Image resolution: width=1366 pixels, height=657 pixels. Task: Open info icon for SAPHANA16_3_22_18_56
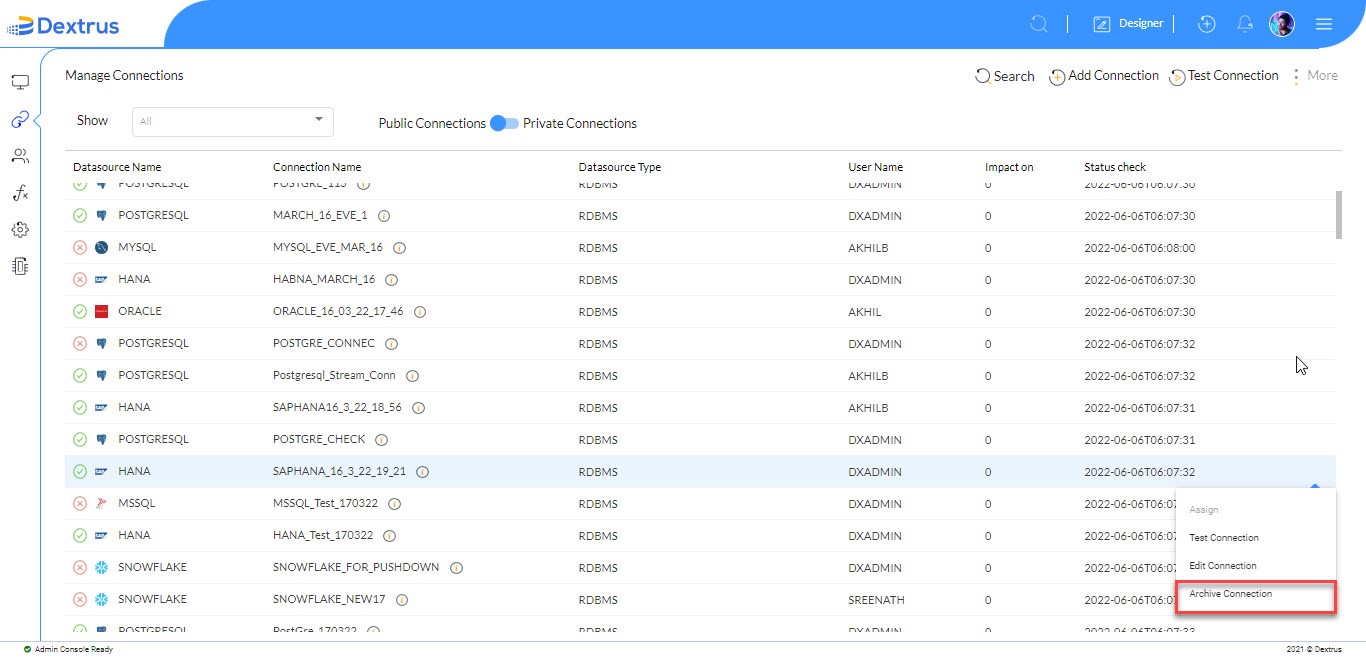418,408
